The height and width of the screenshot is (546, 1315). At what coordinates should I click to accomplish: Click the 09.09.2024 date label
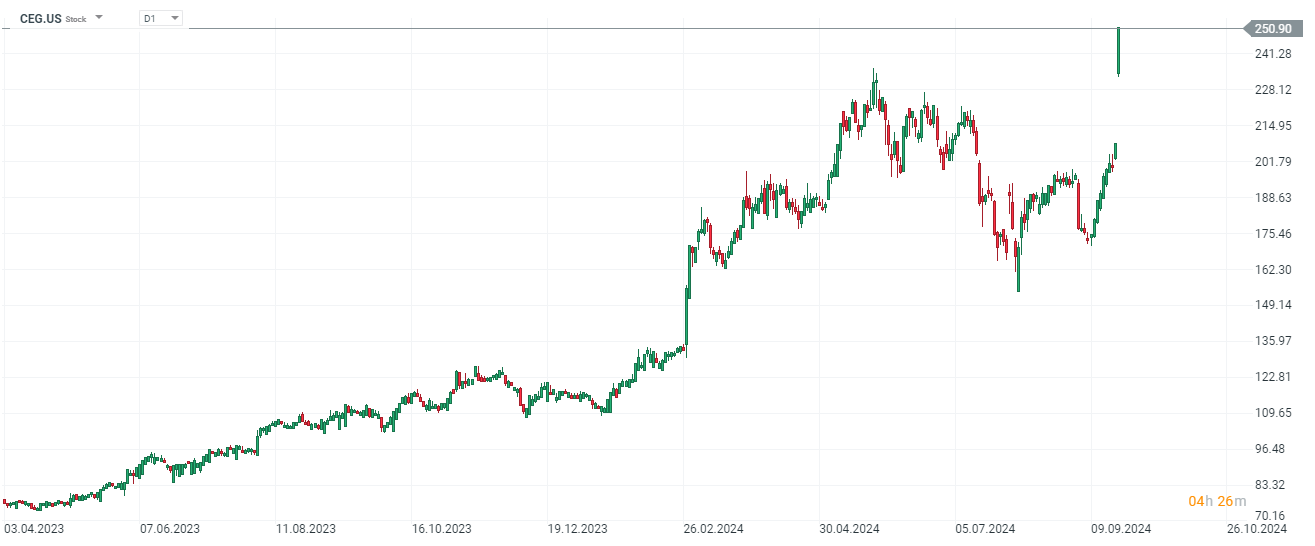coord(1120,529)
